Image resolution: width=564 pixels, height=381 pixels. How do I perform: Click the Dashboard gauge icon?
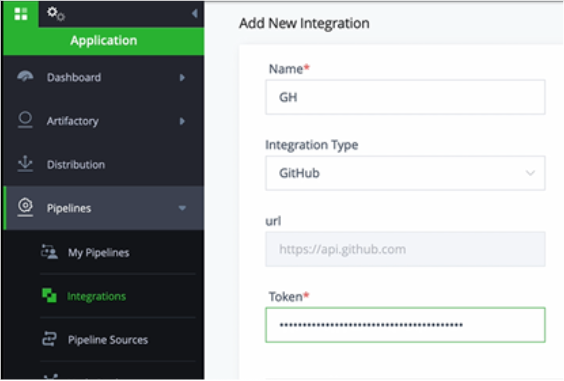(x=25, y=76)
